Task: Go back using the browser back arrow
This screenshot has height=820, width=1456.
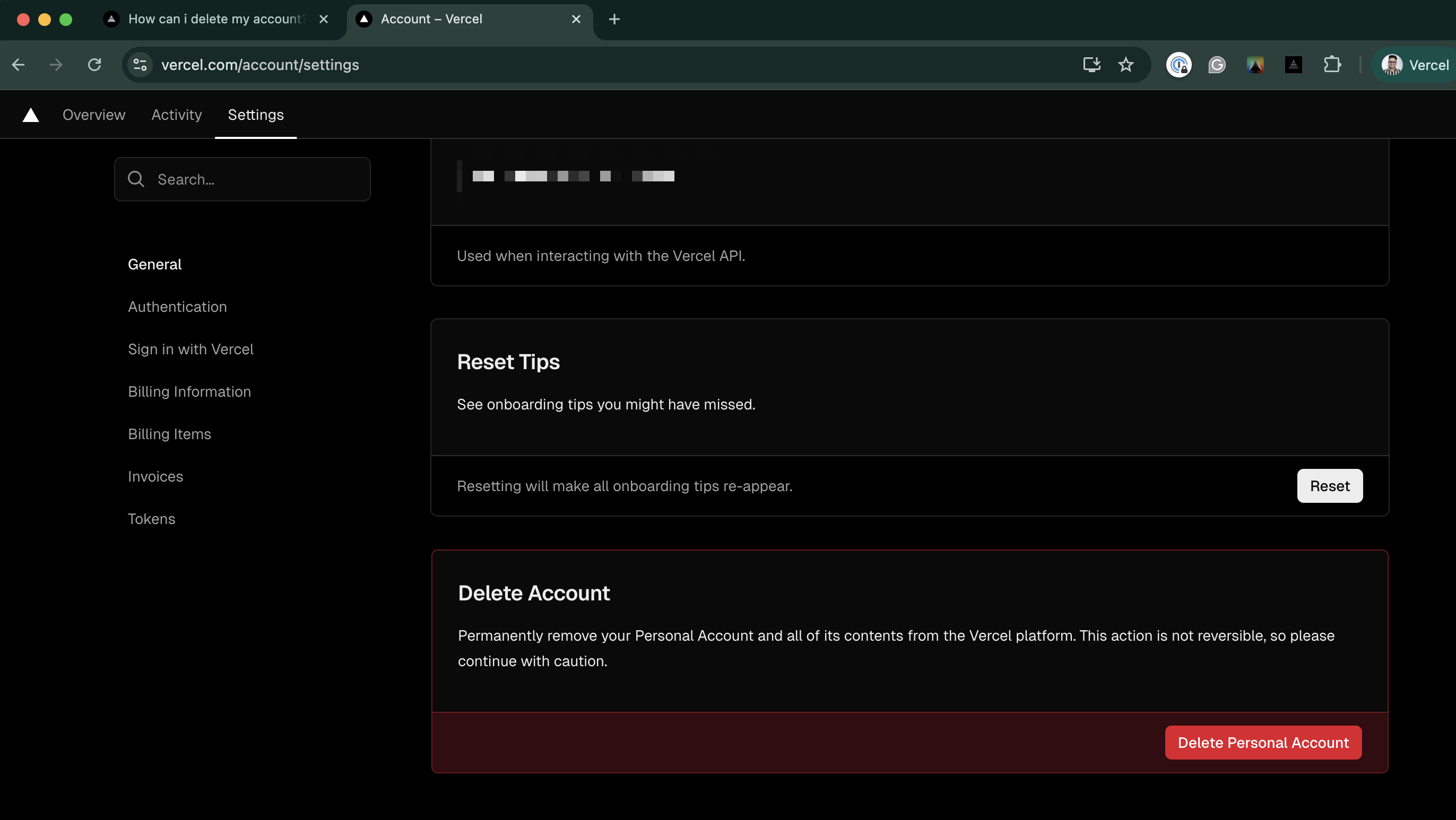Action: [x=18, y=65]
